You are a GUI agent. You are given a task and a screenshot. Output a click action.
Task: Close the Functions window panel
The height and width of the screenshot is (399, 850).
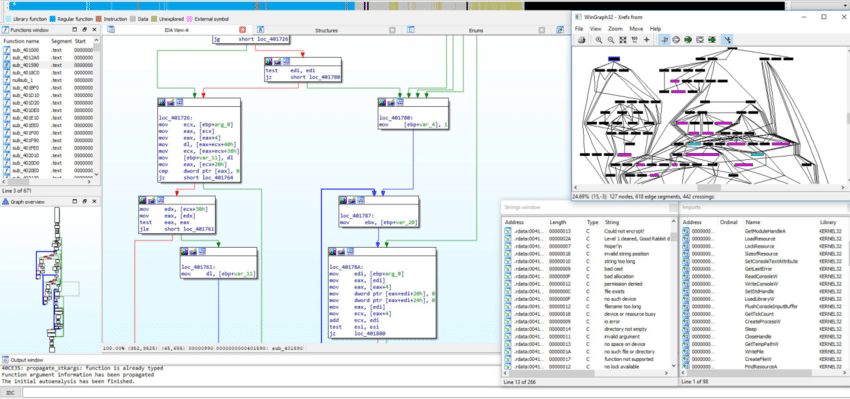[x=95, y=30]
